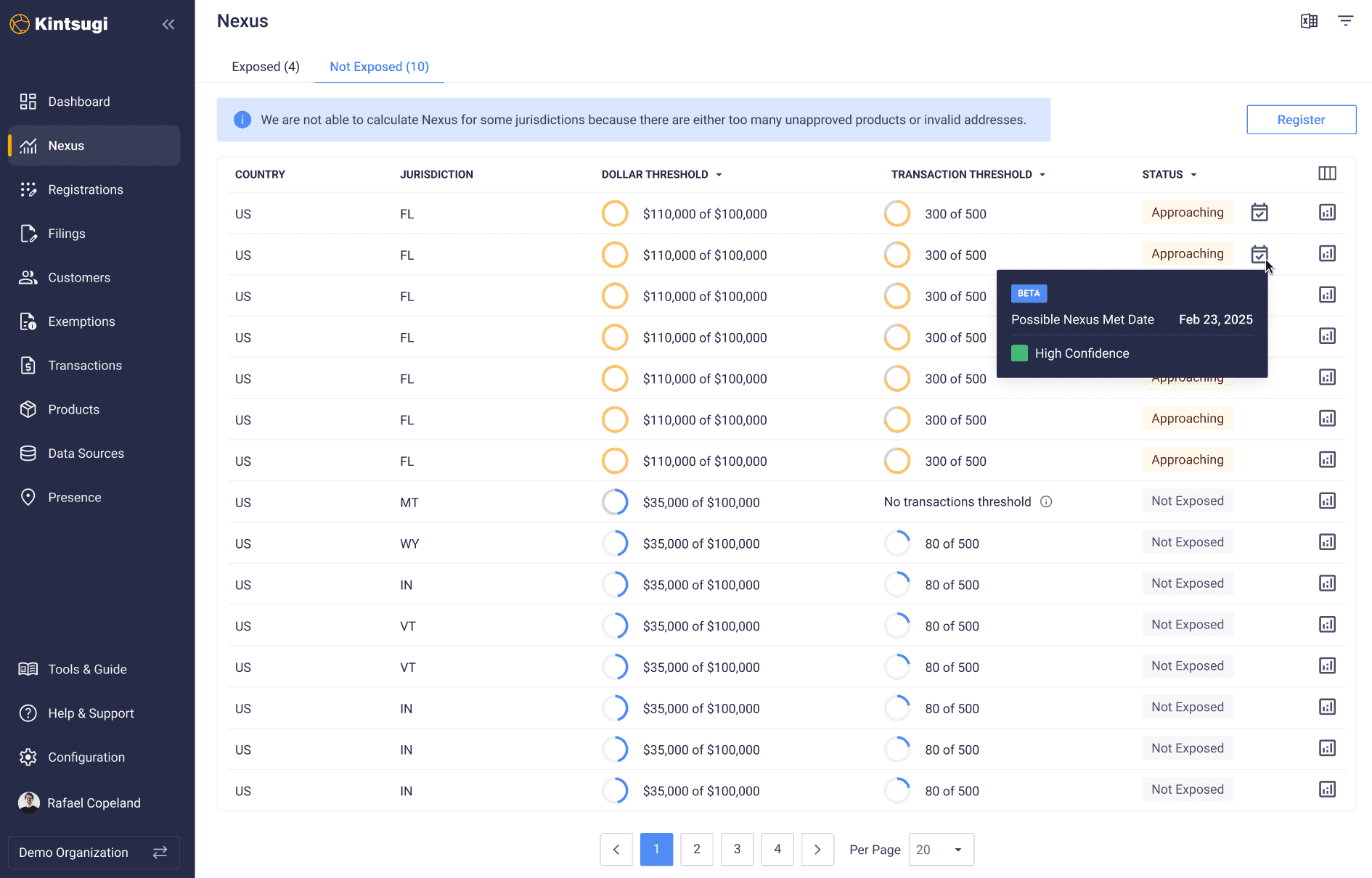Open Exemptions in the sidebar
Image resolution: width=1372 pixels, height=878 pixels.
click(94, 321)
